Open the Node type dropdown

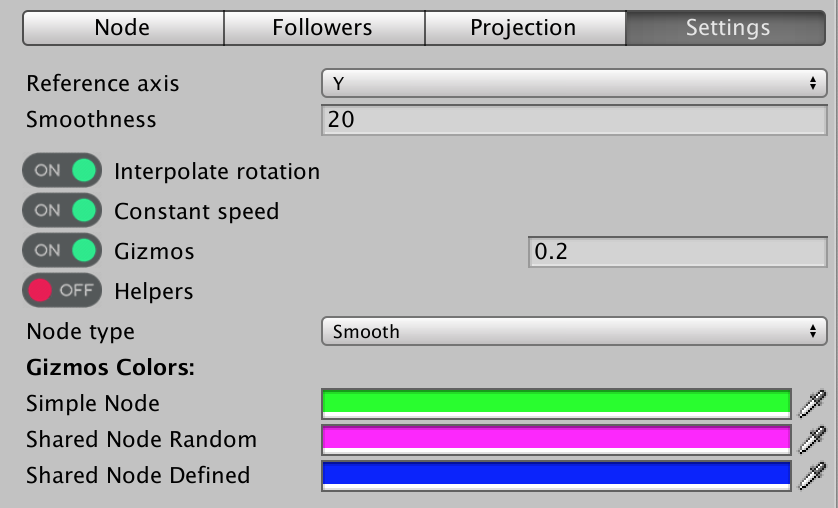pos(574,331)
